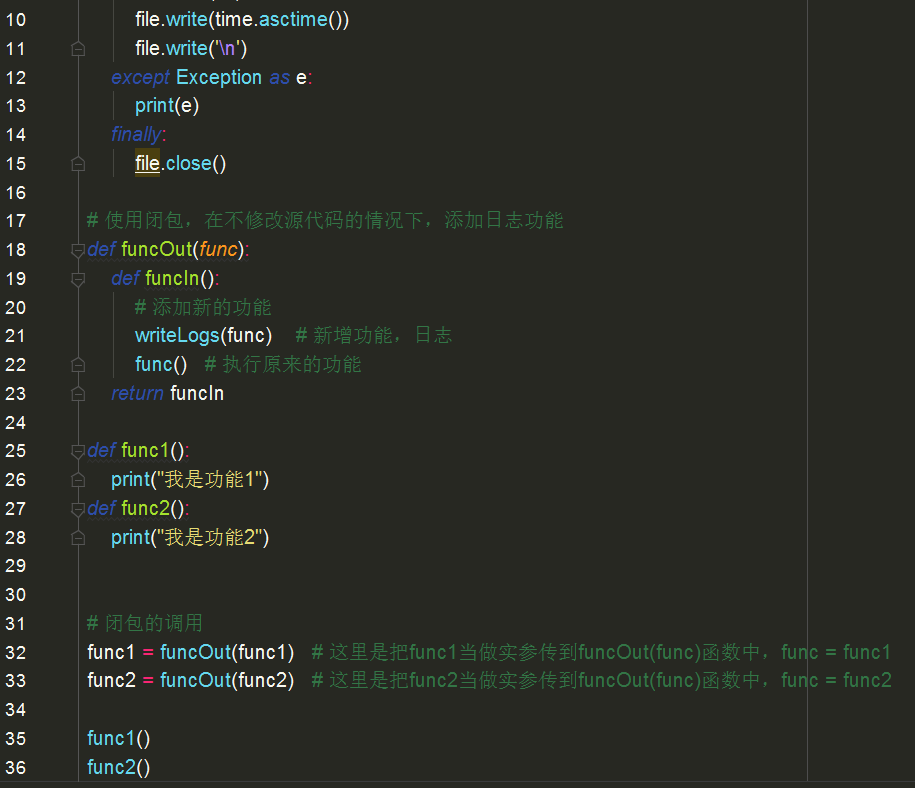This screenshot has width=915, height=788.
Task: Click the orange 'func' parameter on line 18
Action: click(218, 250)
